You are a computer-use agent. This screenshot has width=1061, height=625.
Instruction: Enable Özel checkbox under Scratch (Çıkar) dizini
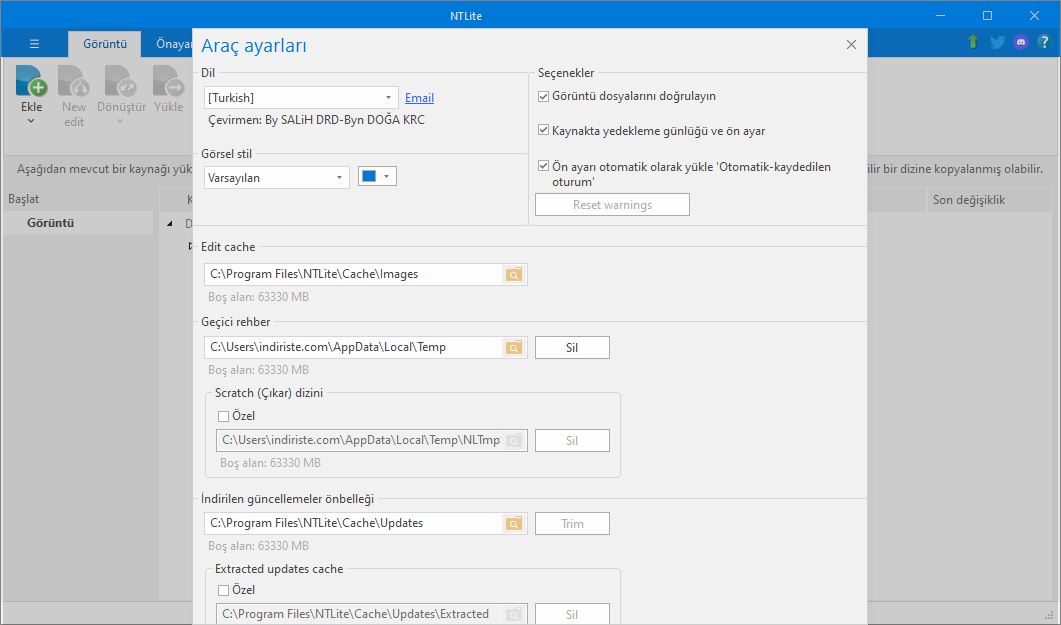(x=223, y=417)
